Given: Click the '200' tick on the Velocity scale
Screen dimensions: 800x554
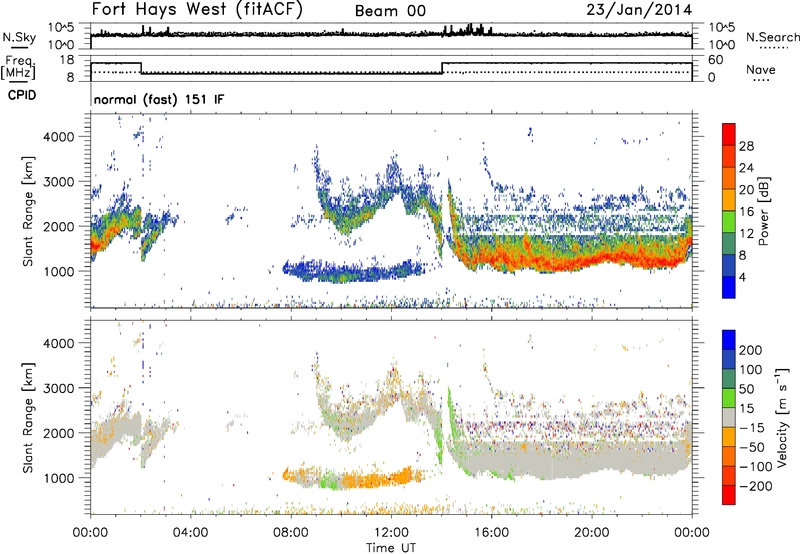Looking at the screenshot, I should 751,350.
